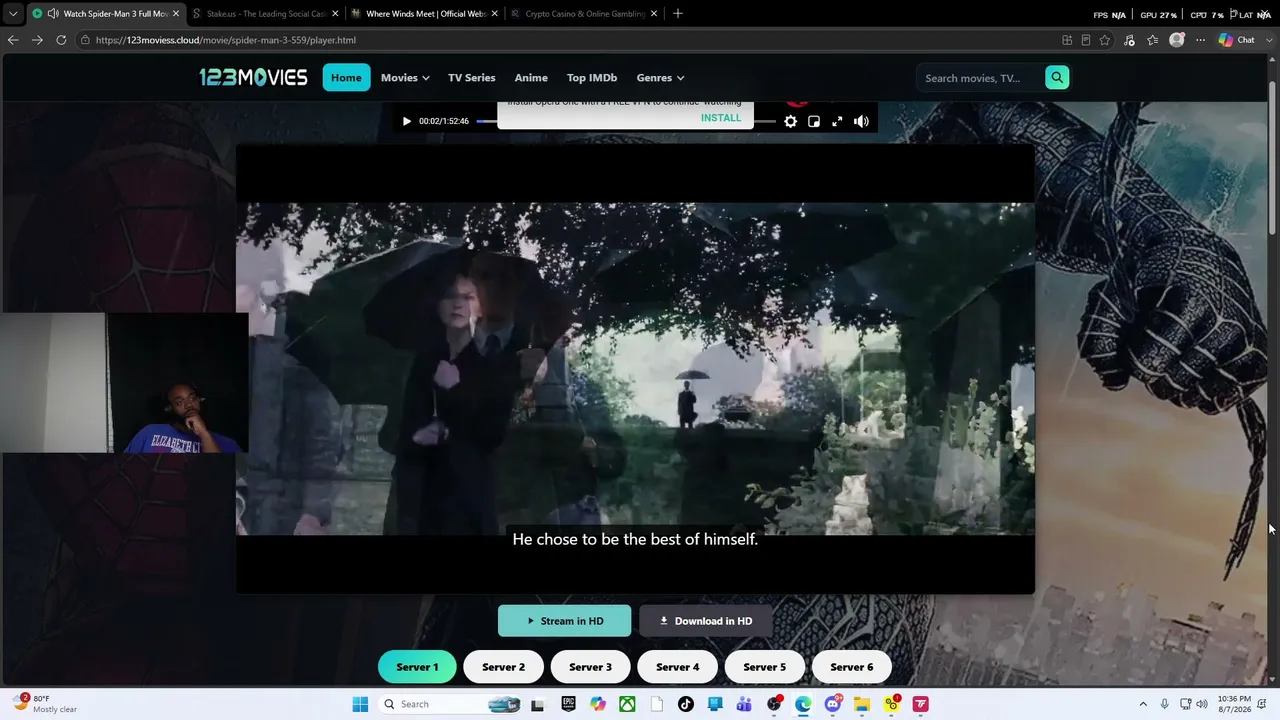This screenshot has height=720, width=1280.
Task: Open the notification bell in tray
Action: (x=1264, y=704)
